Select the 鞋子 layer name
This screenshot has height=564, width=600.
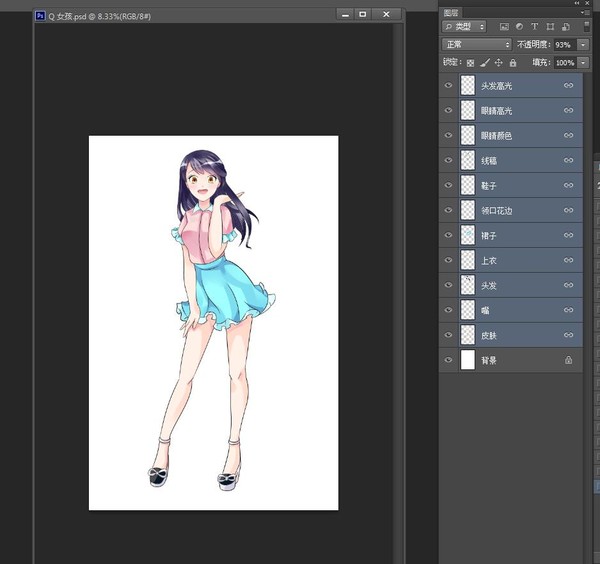tap(489, 186)
